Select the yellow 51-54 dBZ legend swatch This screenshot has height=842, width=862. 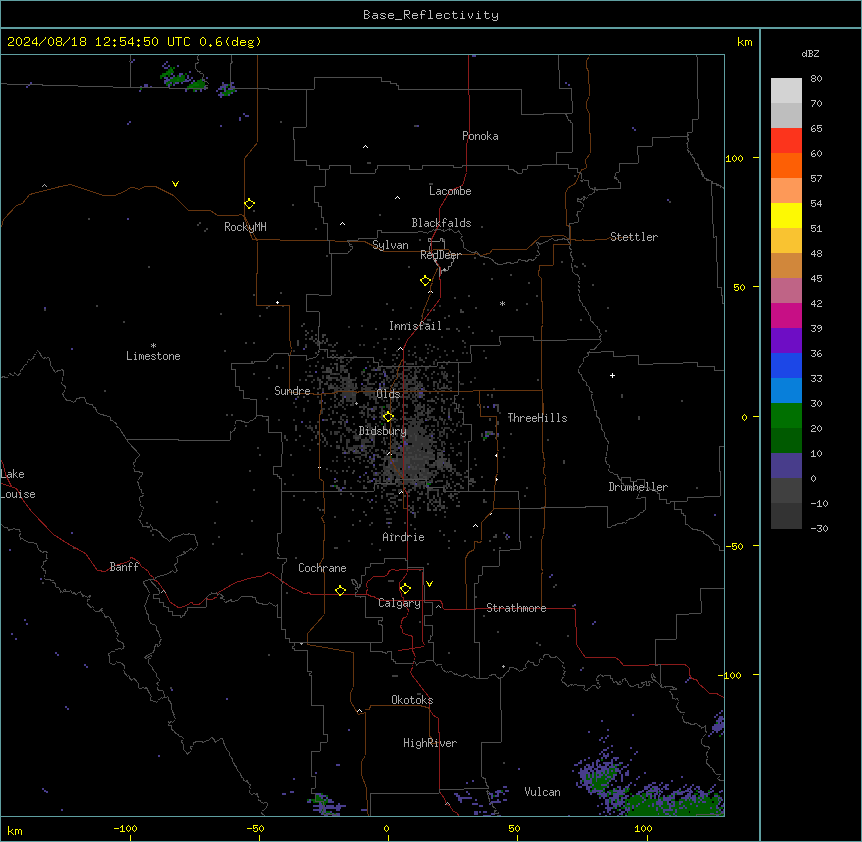786,215
